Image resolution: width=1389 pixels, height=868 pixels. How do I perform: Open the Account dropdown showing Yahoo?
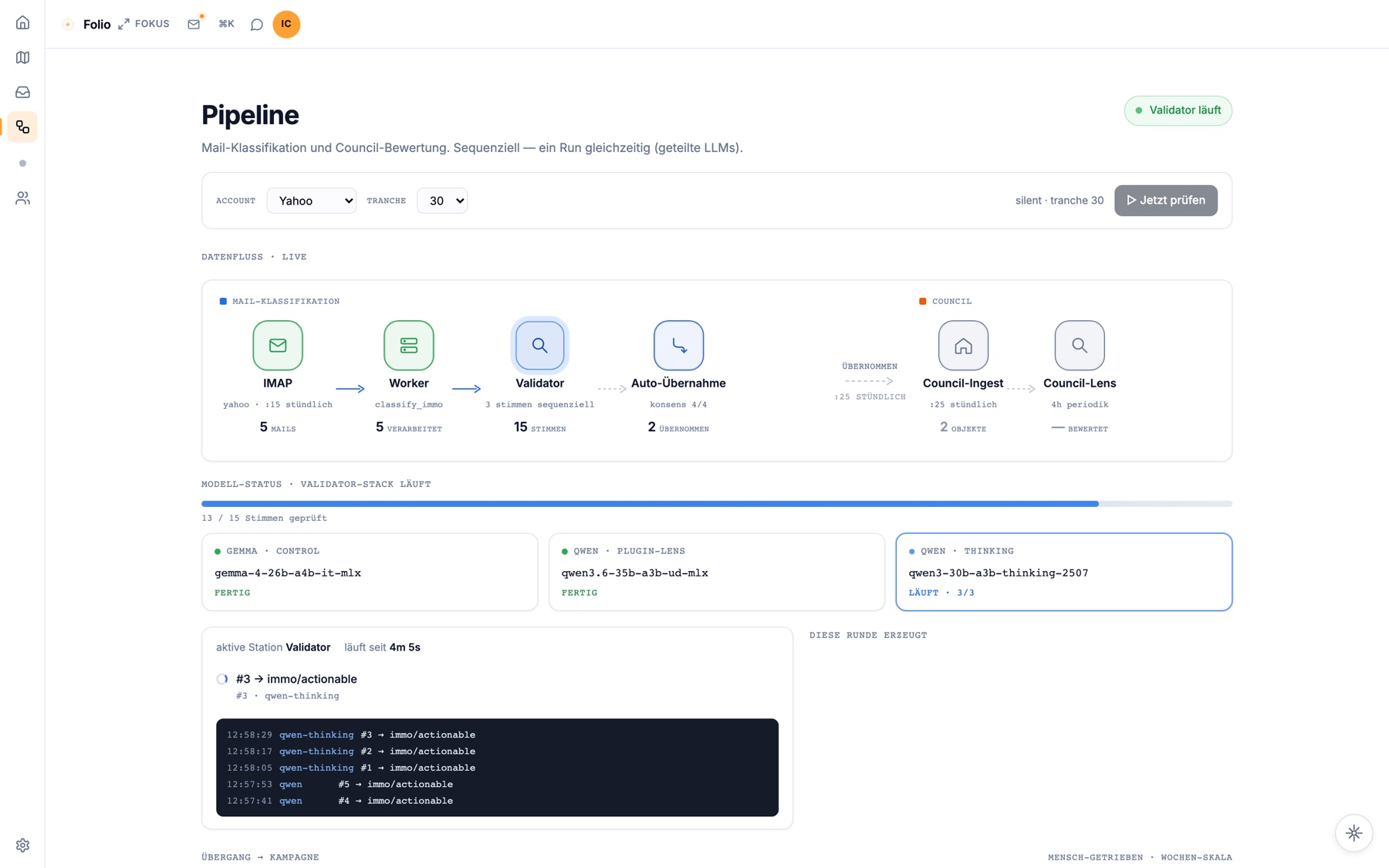(x=312, y=201)
